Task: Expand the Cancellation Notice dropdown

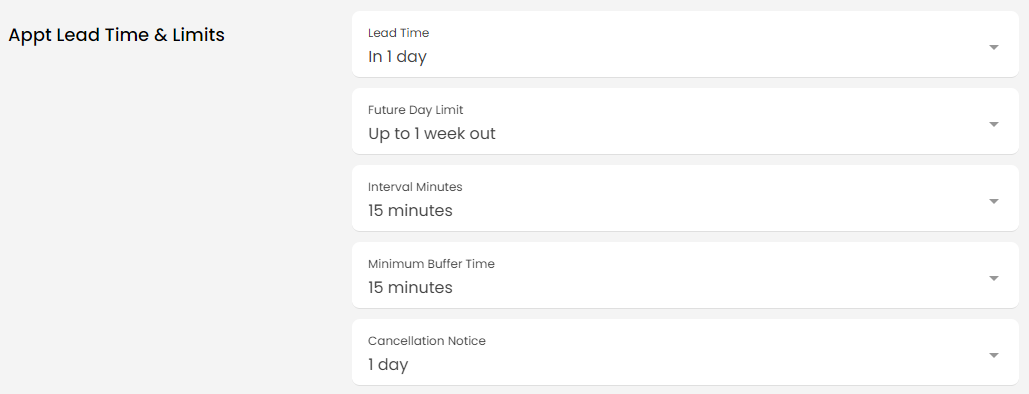Action: (685, 352)
